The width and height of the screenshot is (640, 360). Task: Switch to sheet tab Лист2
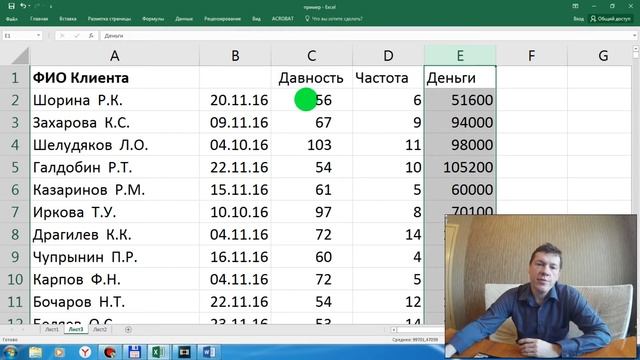[x=100, y=329]
